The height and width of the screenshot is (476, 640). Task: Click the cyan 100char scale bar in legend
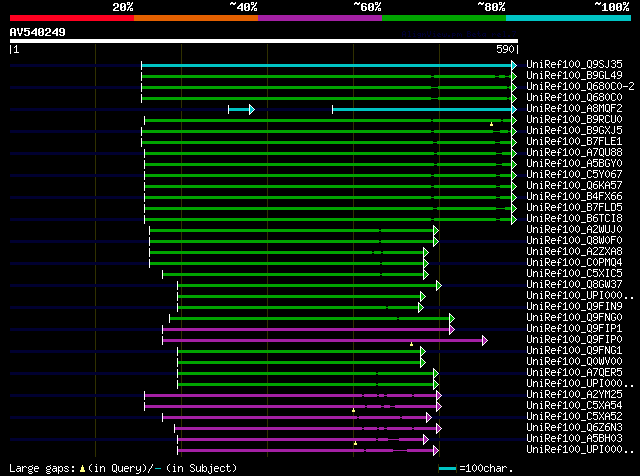(447, 469)
